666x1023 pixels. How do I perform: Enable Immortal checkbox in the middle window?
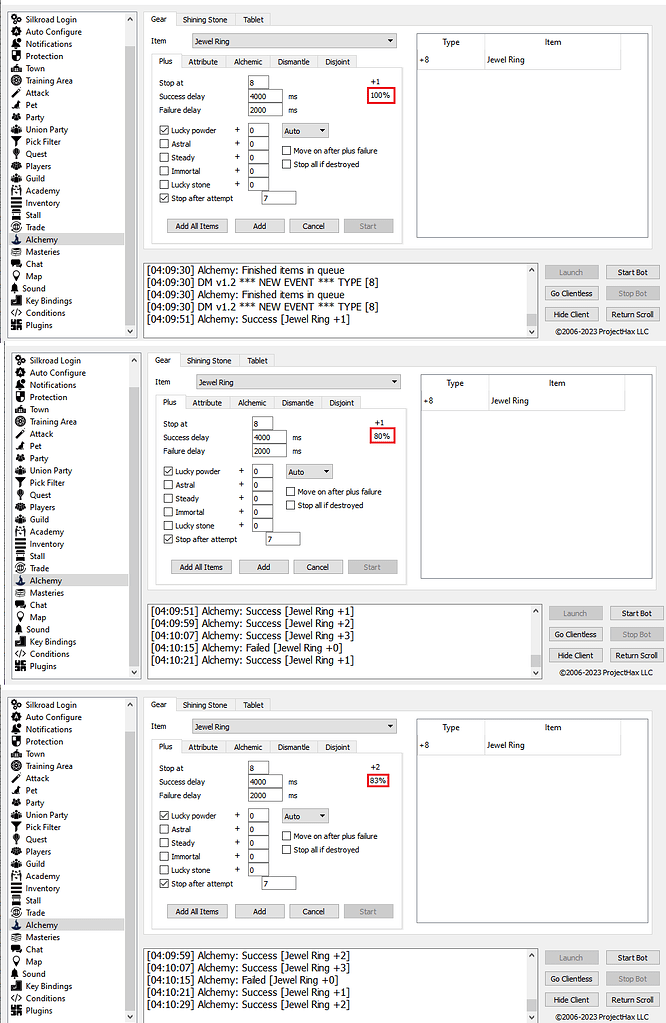point(168,512)
